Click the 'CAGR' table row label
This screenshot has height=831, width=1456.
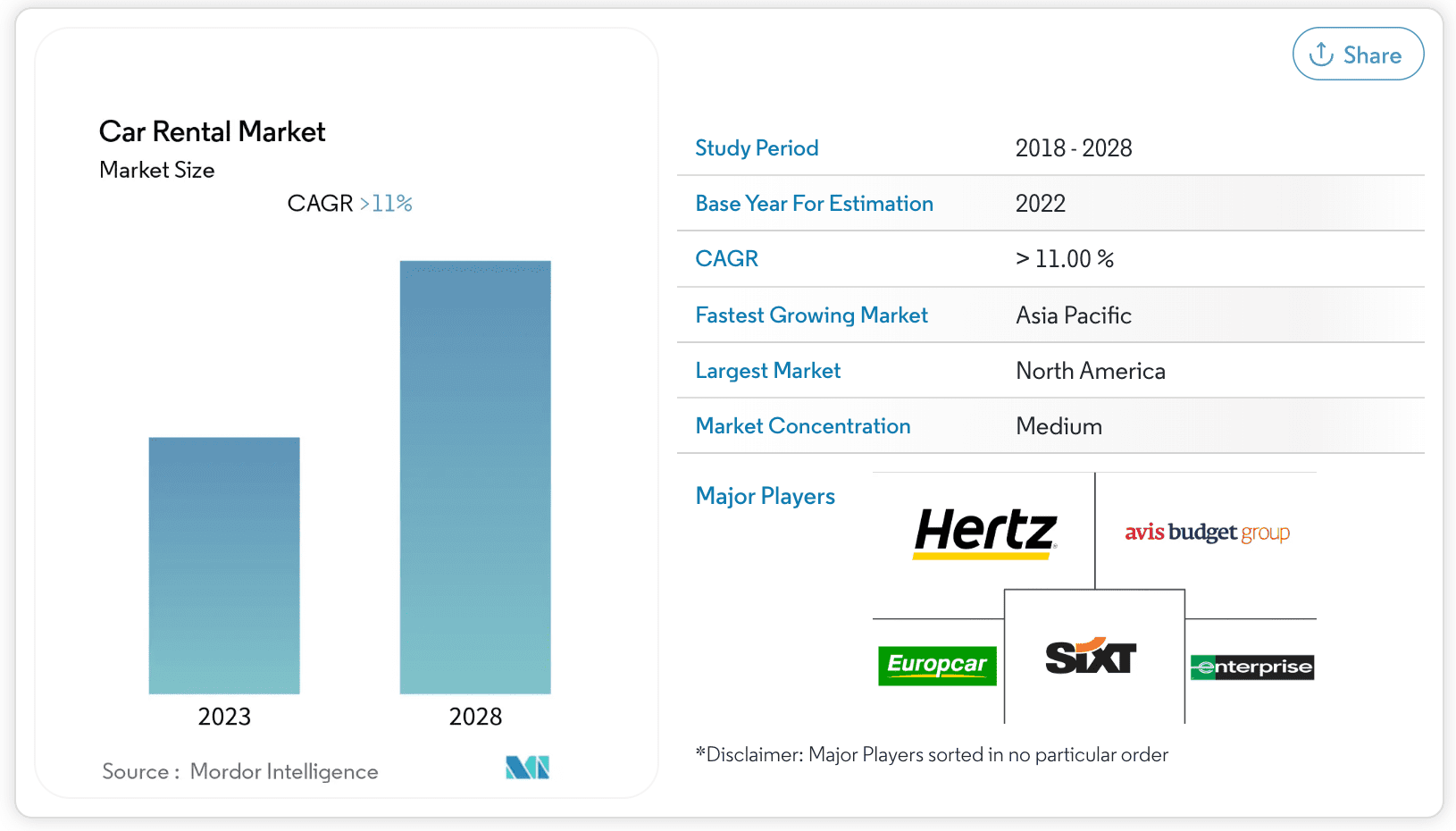tap(727, 259)
